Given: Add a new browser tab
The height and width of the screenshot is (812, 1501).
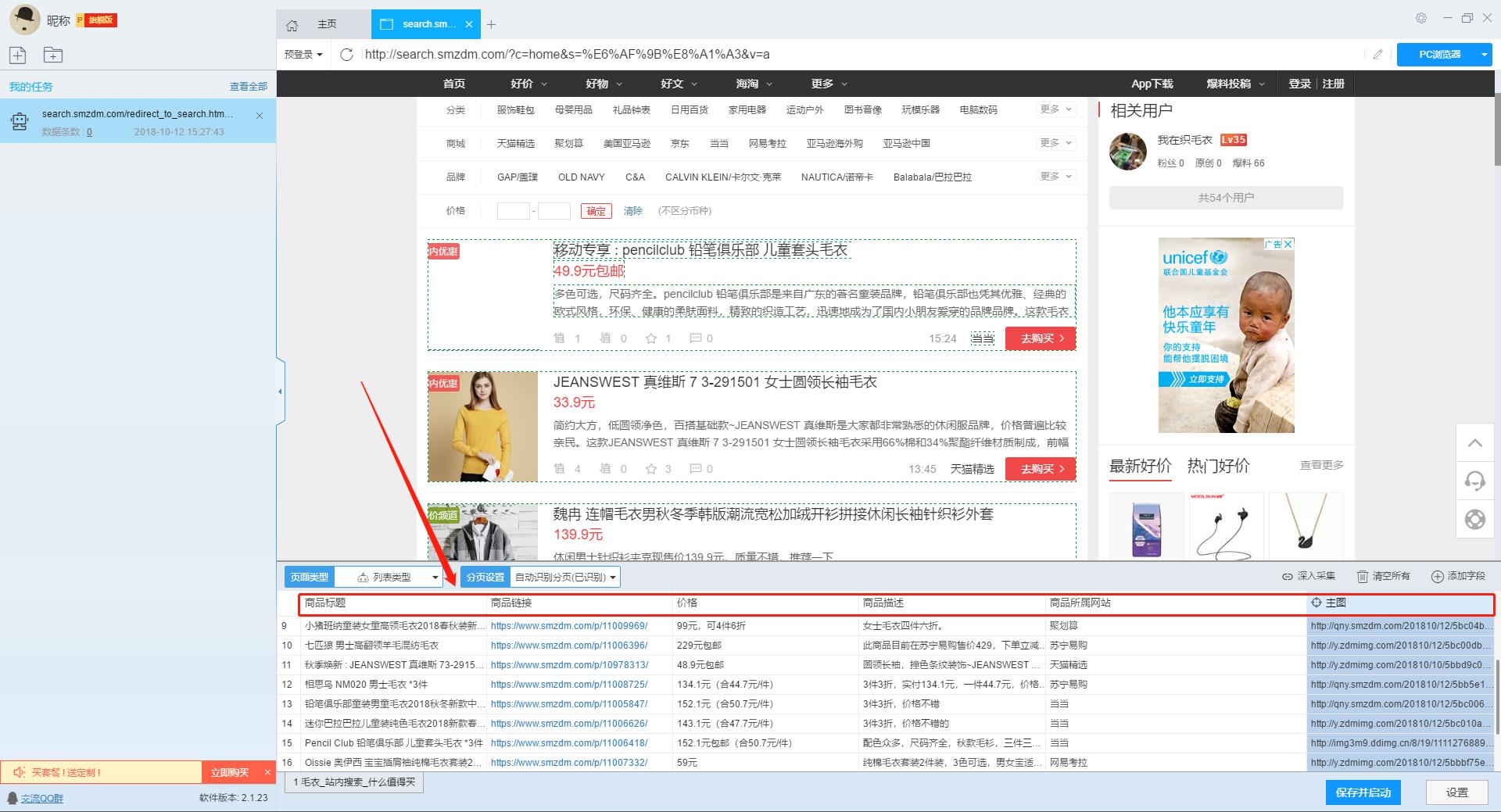Looking at the screenshot, I should pos(491,25).
